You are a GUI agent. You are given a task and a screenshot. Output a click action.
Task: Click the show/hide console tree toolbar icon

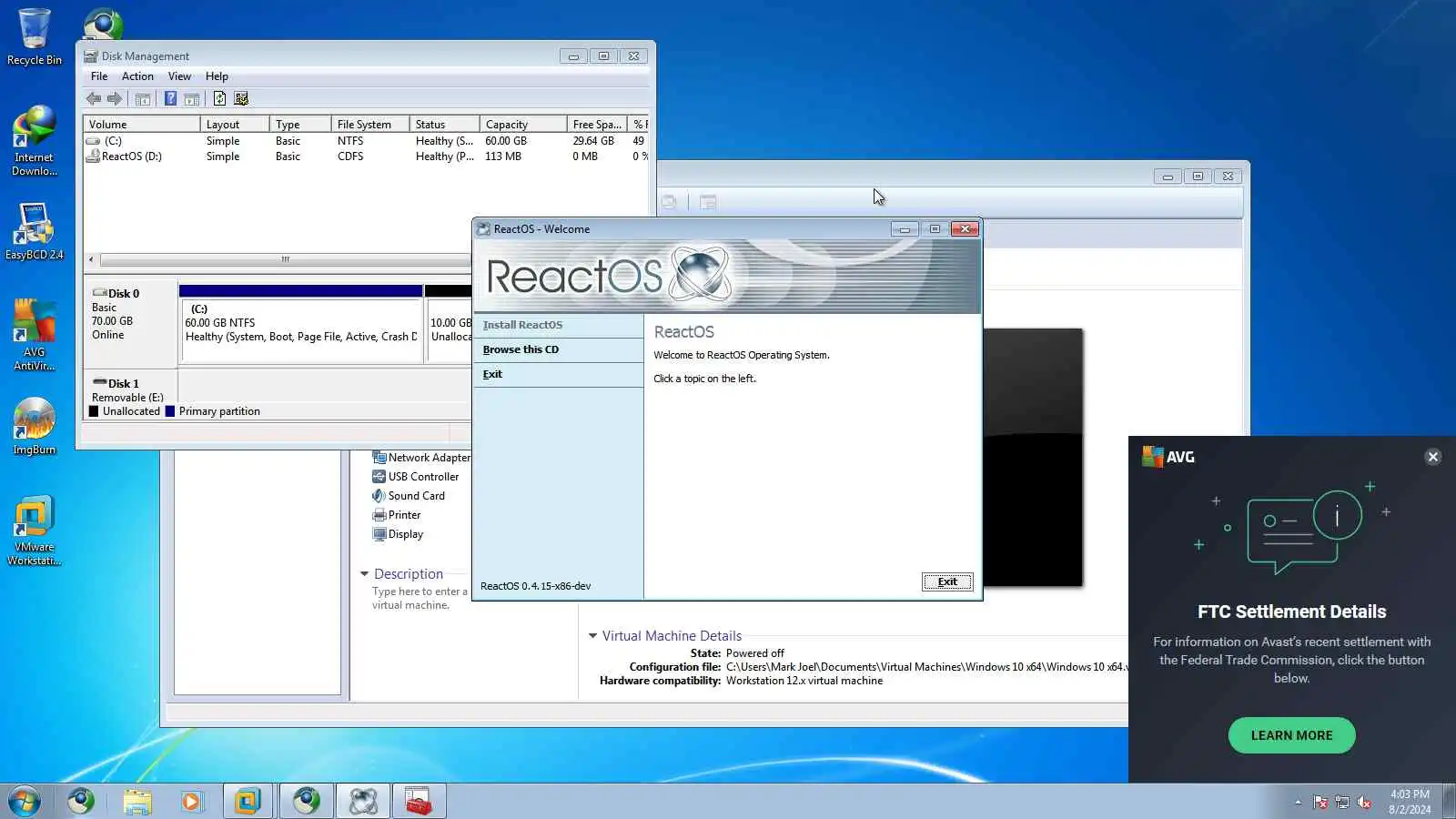pyautogui.click(x=143, y=98)
